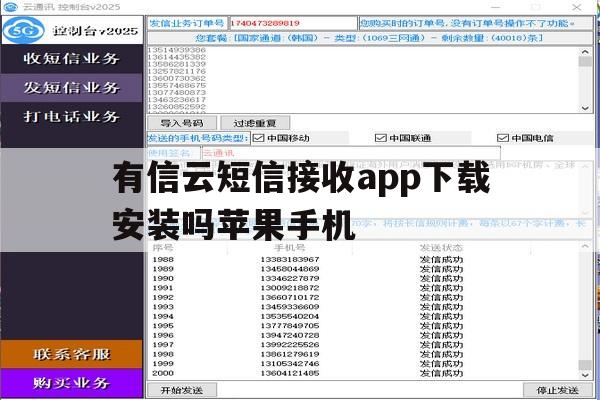
Task: Click phone number 13105342746
Action: coord(290,364)
